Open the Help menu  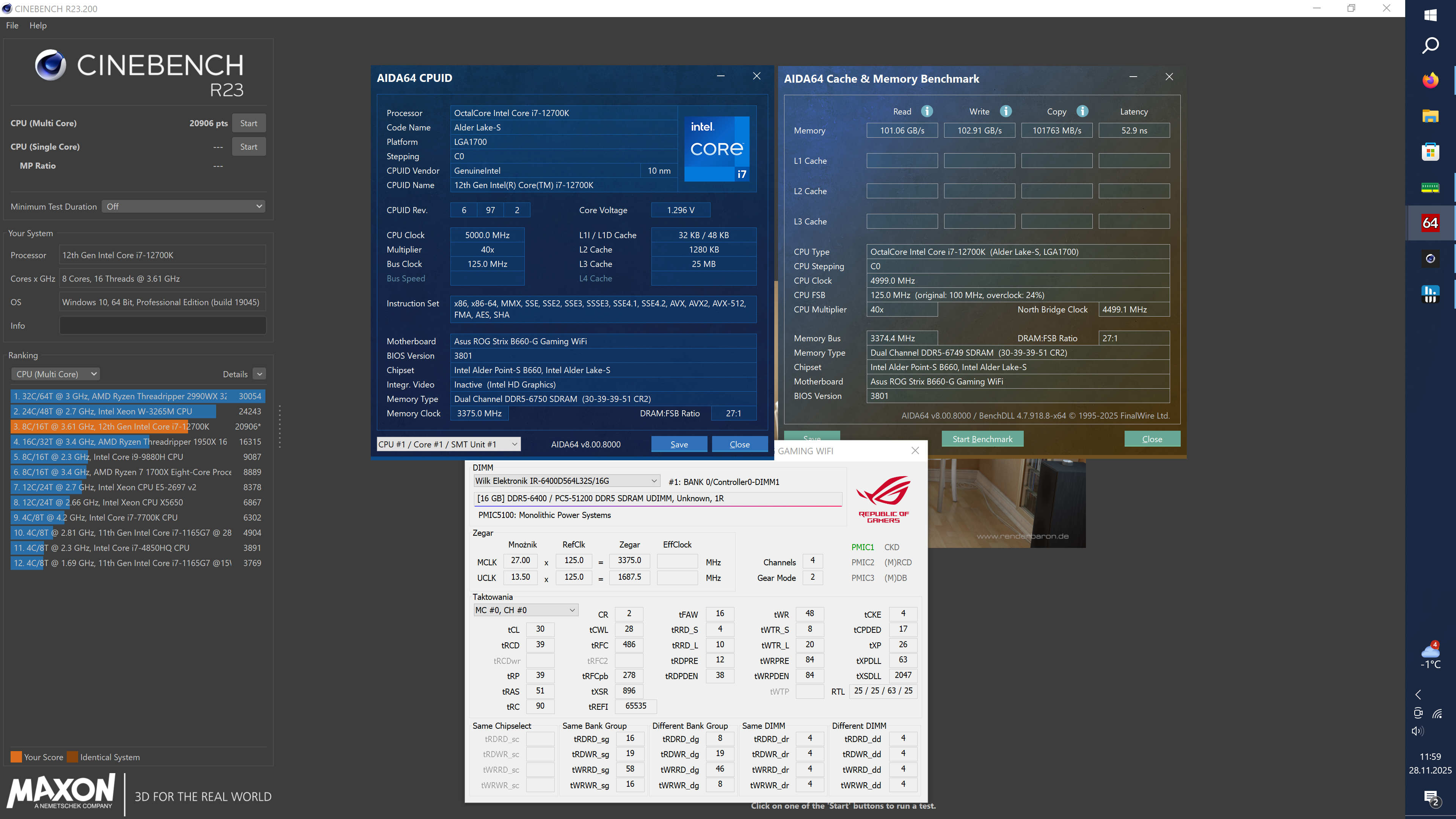[x=38, y=25]
